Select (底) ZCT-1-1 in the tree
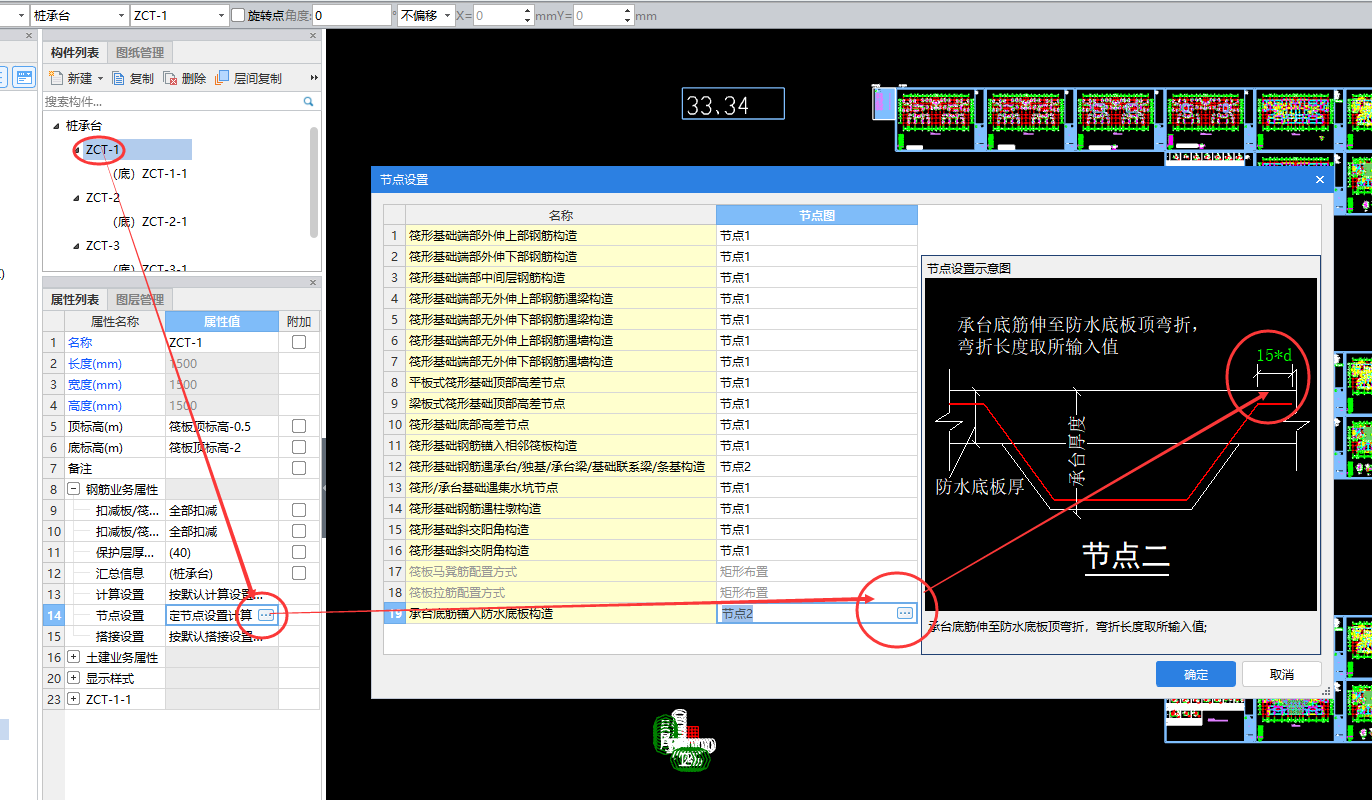 point(151,174)
